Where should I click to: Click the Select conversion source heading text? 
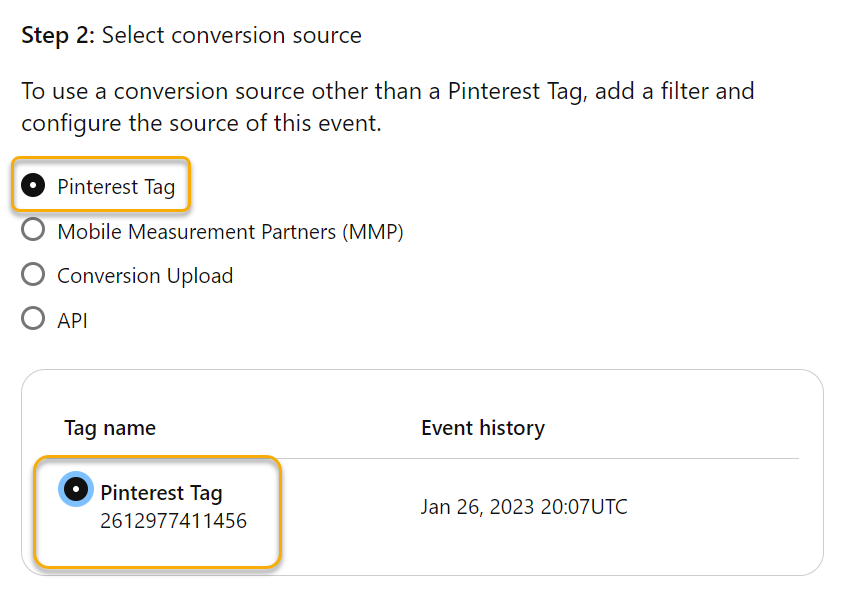(x=232, y=36)
